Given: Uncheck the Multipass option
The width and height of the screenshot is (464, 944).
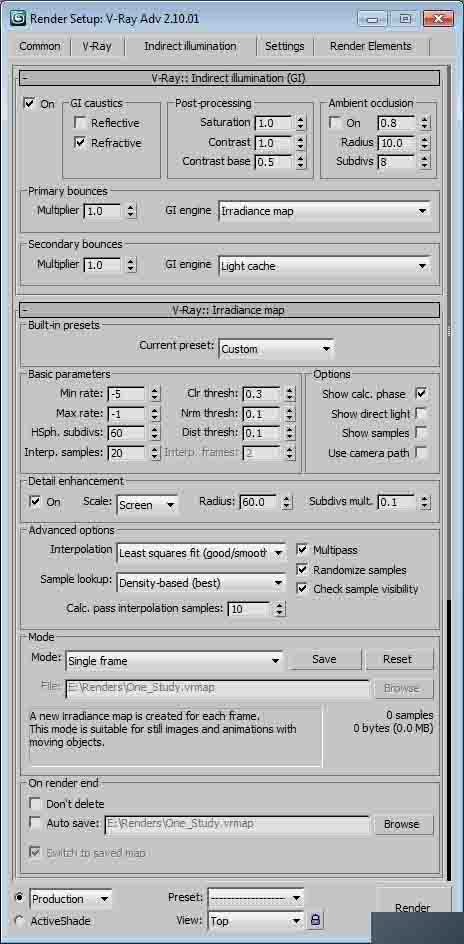Looking at the screenshot, I should (x=302, y=550).
